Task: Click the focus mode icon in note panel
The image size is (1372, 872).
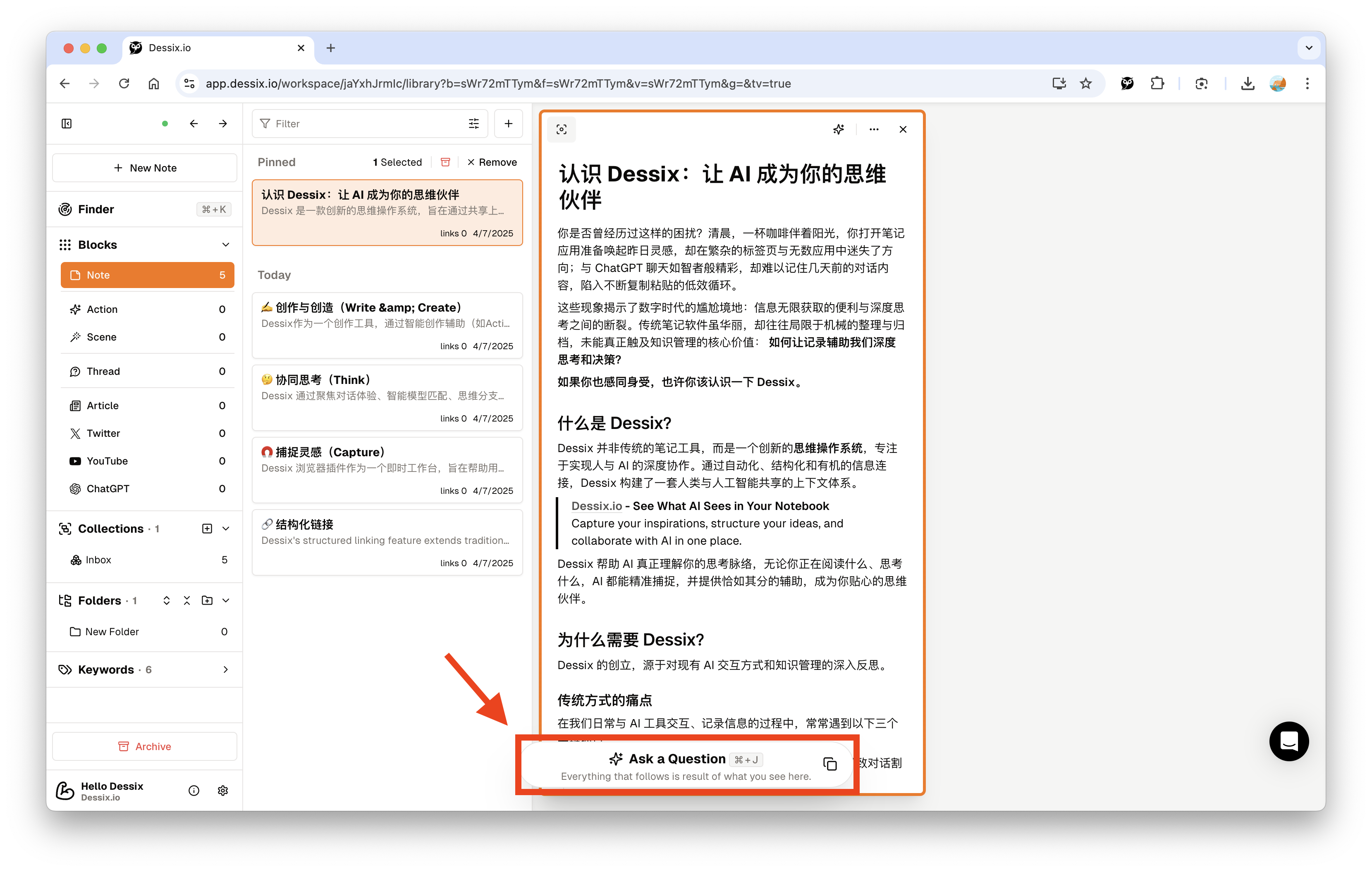Action: 561,129
